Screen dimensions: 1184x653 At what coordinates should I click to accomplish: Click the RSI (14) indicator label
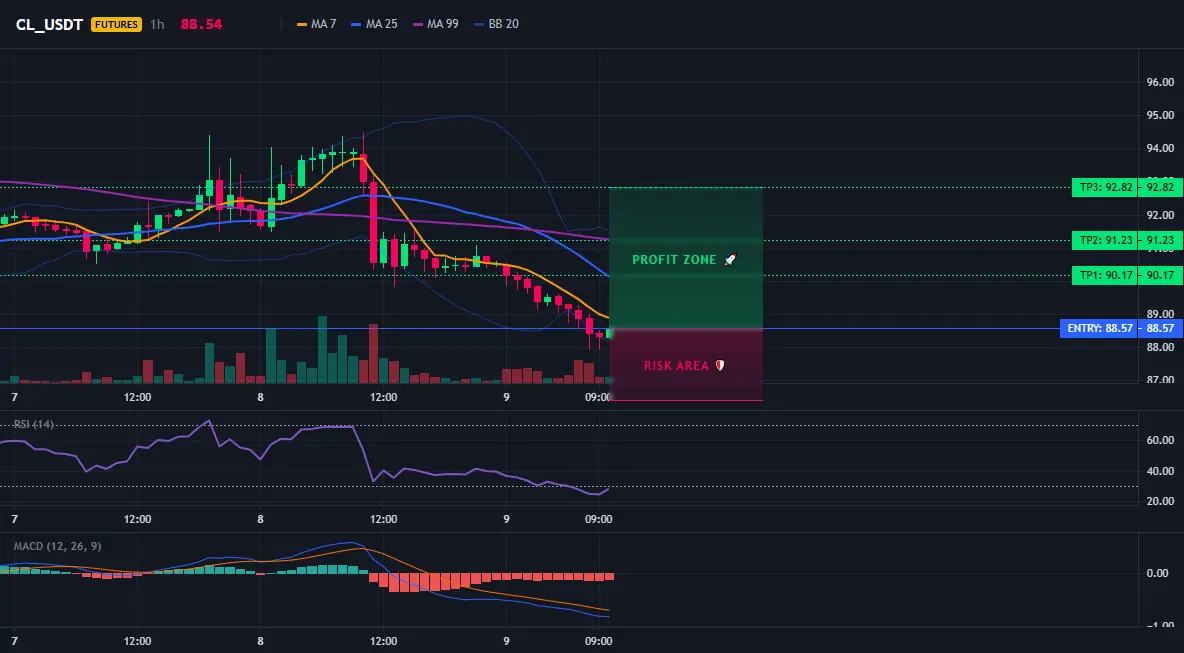[33, 424]
